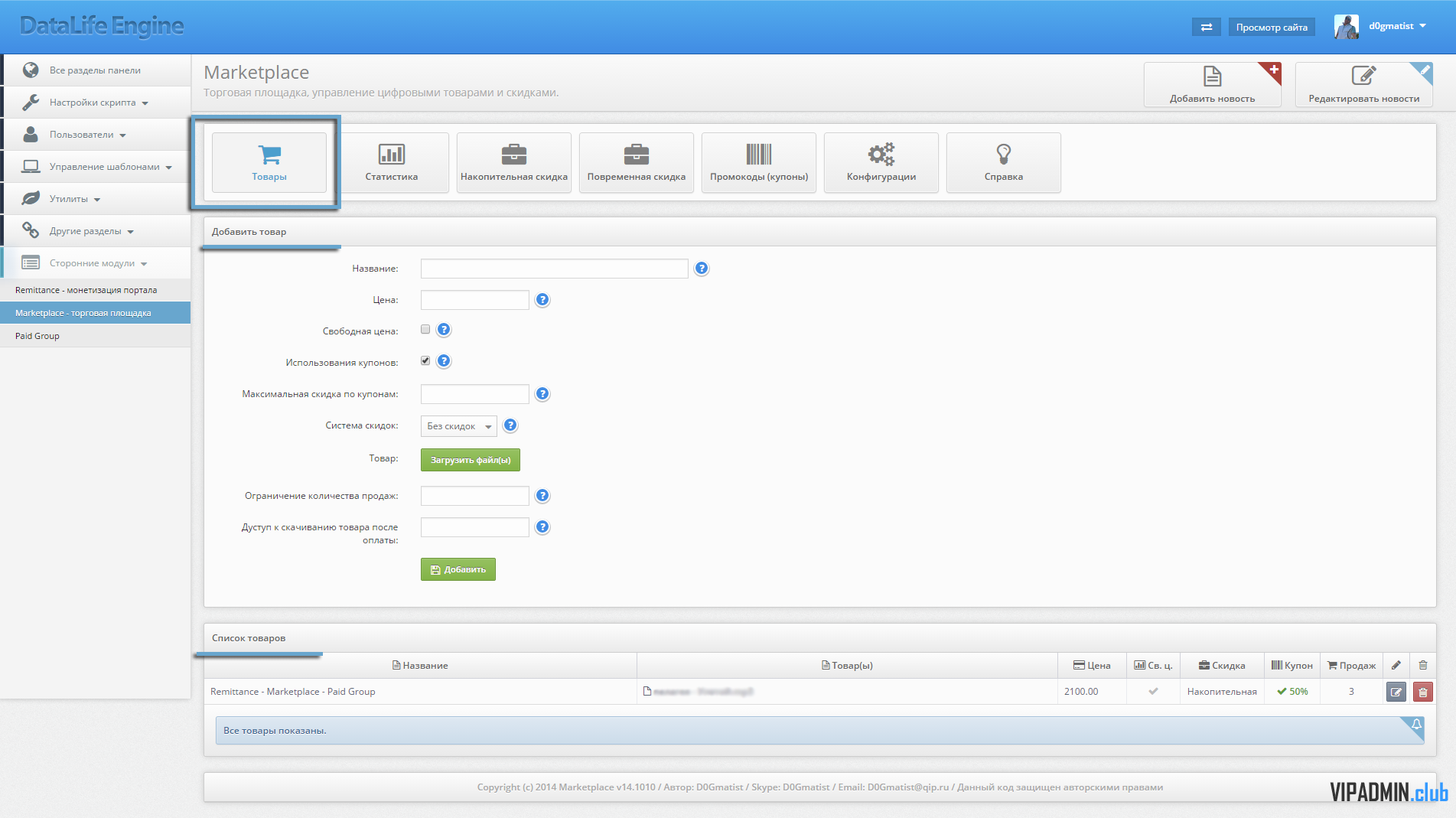
Task: Click the edit icon in product row
Action: point(1396,692)
